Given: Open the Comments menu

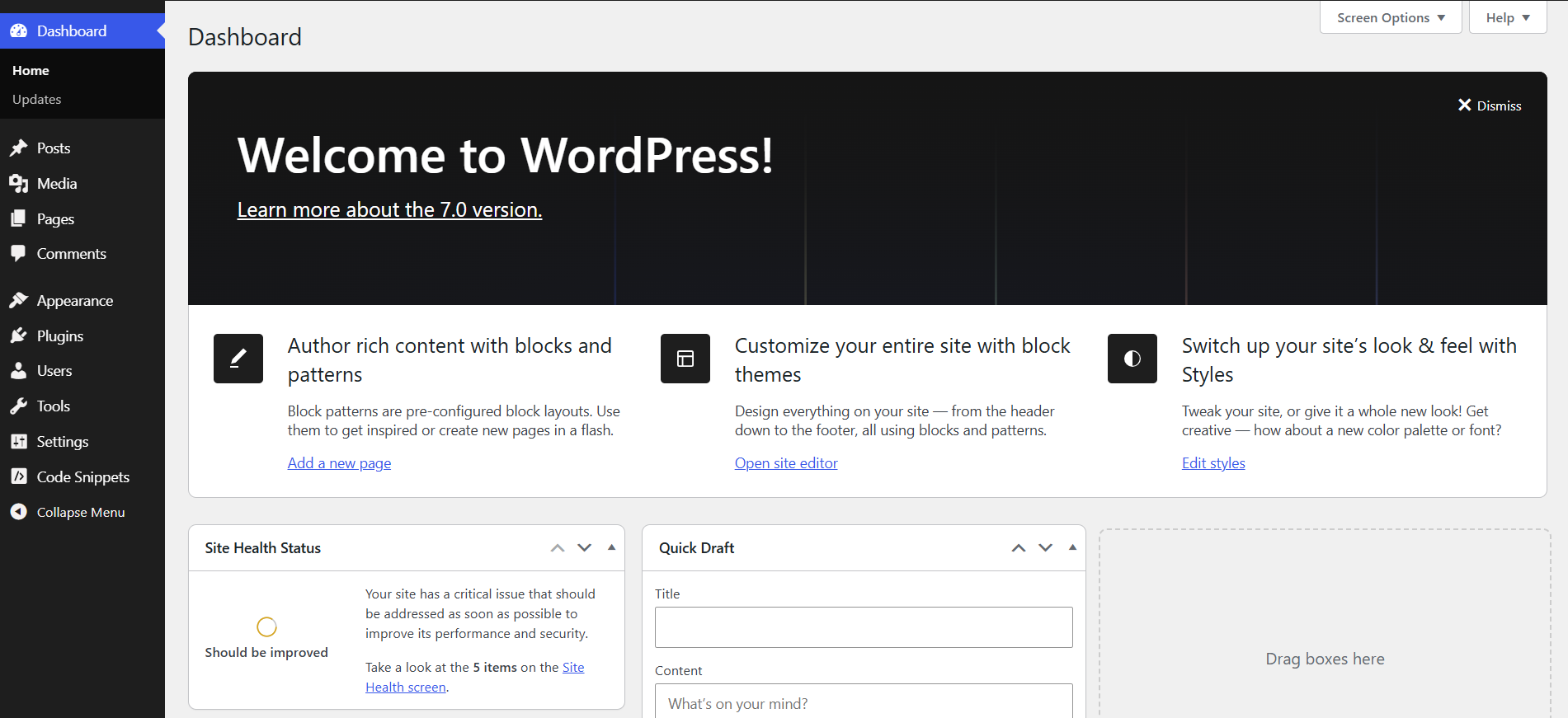Looking at the screenshot, I should [82, 254].
